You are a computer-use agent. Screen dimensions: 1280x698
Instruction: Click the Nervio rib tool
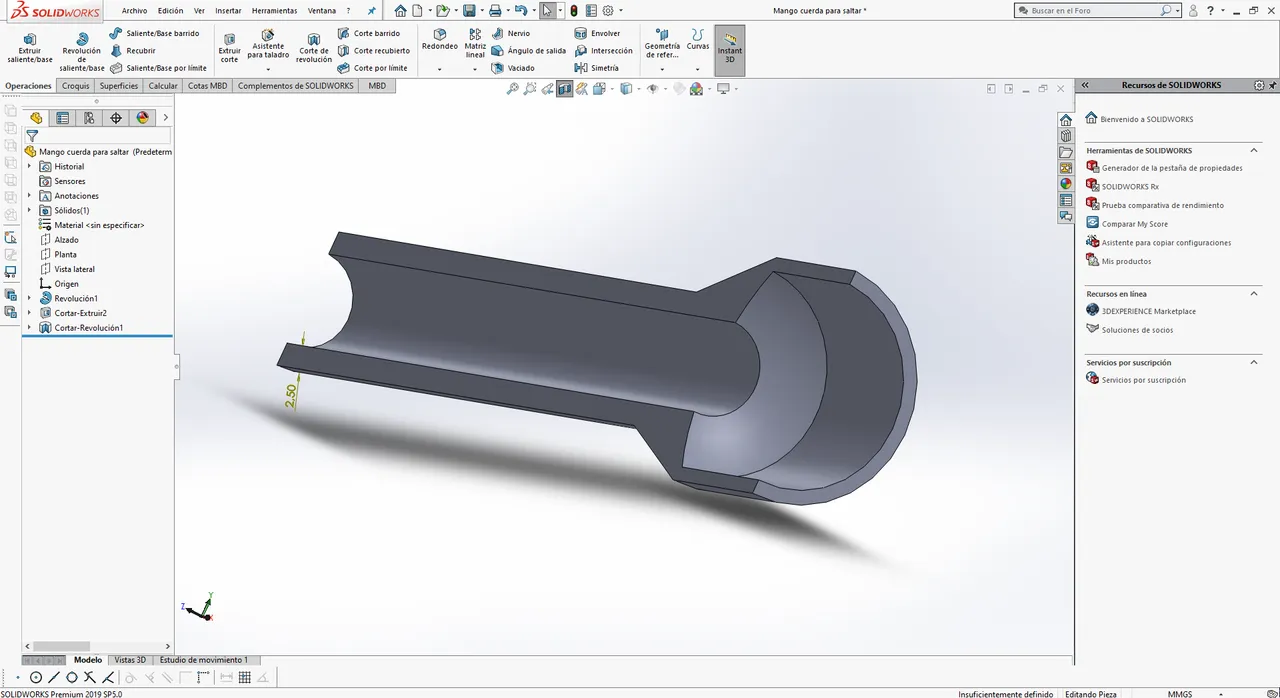(x=511, y=33)
